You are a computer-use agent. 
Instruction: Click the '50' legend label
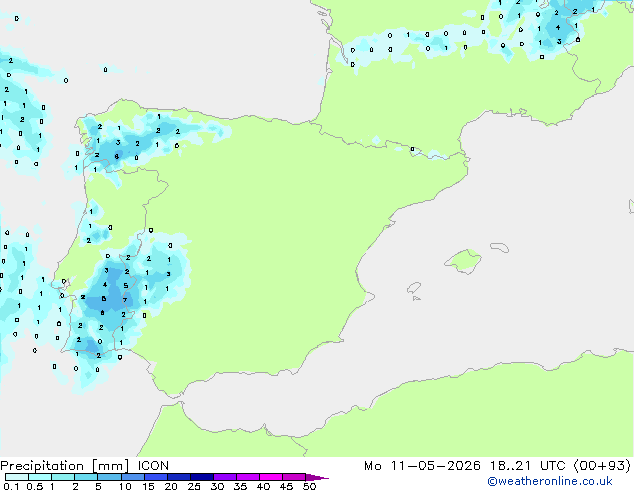309,486
